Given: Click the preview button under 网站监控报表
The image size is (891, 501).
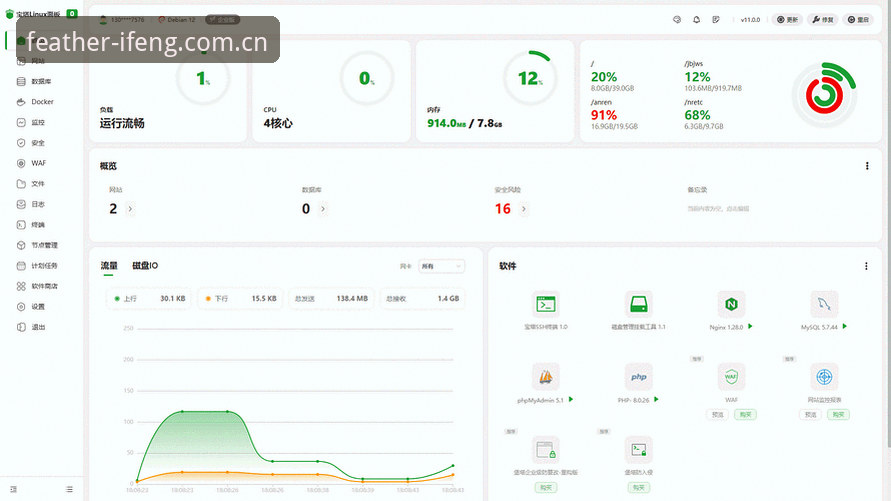Looking at the screenshot, I should coord(810,415).
